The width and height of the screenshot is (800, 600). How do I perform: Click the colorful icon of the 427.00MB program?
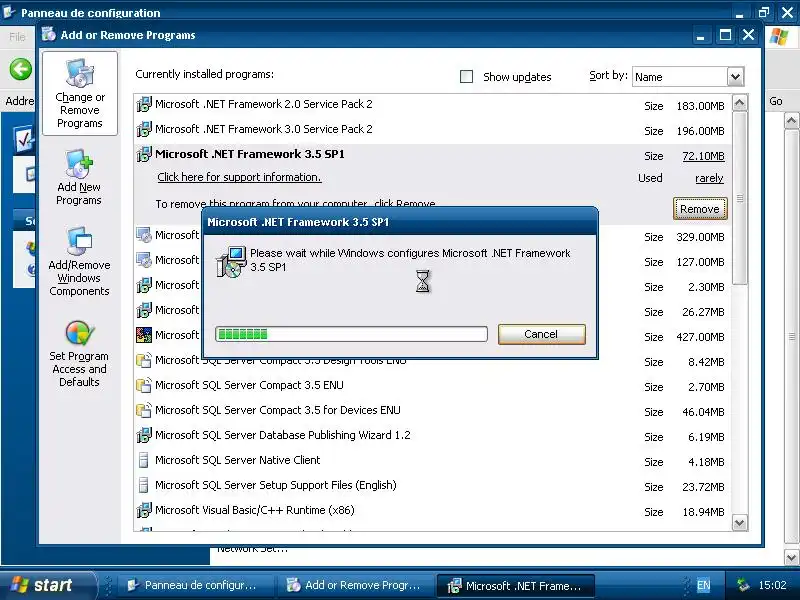coord(144,335)
